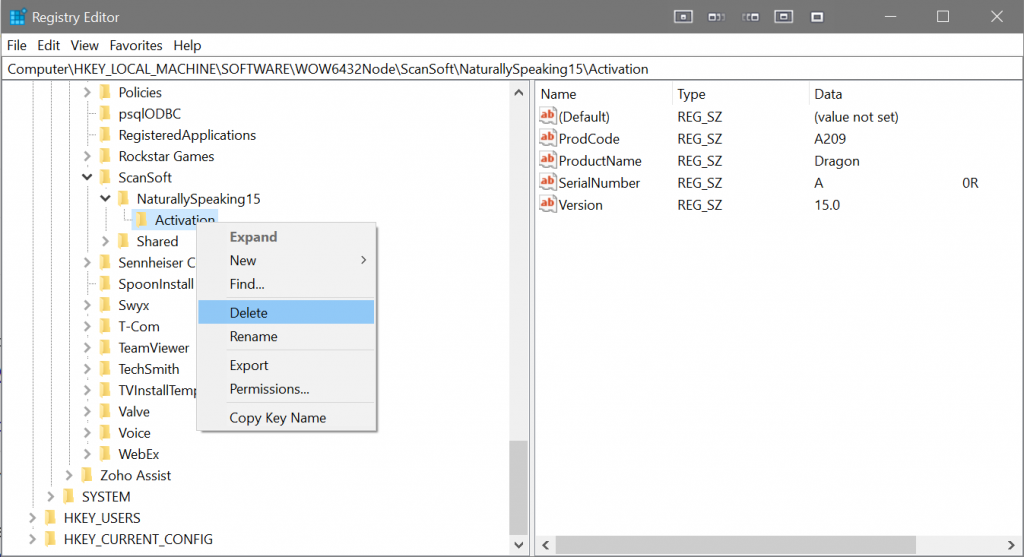
Task: Click the Voice folder icon
Action: tap(105, 433)
